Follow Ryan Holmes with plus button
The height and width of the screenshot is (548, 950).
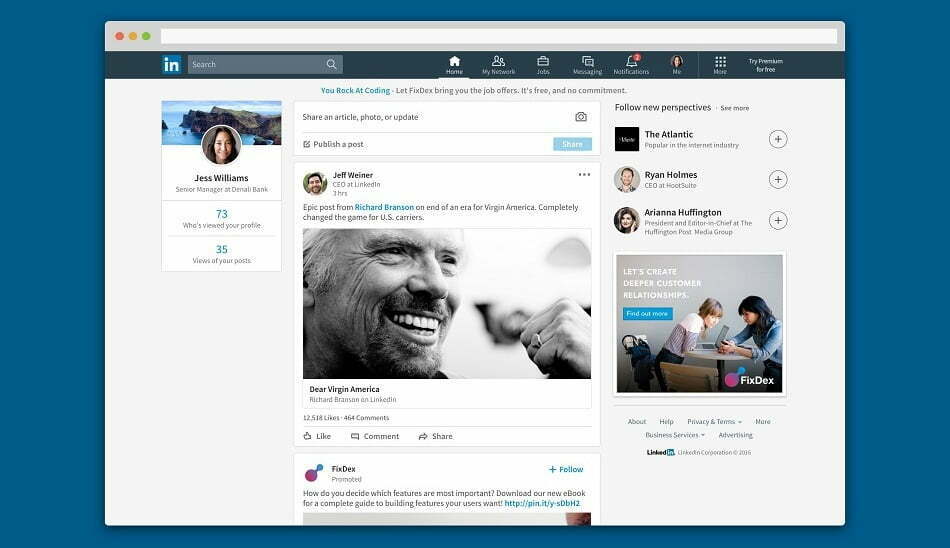coord(778,179)
